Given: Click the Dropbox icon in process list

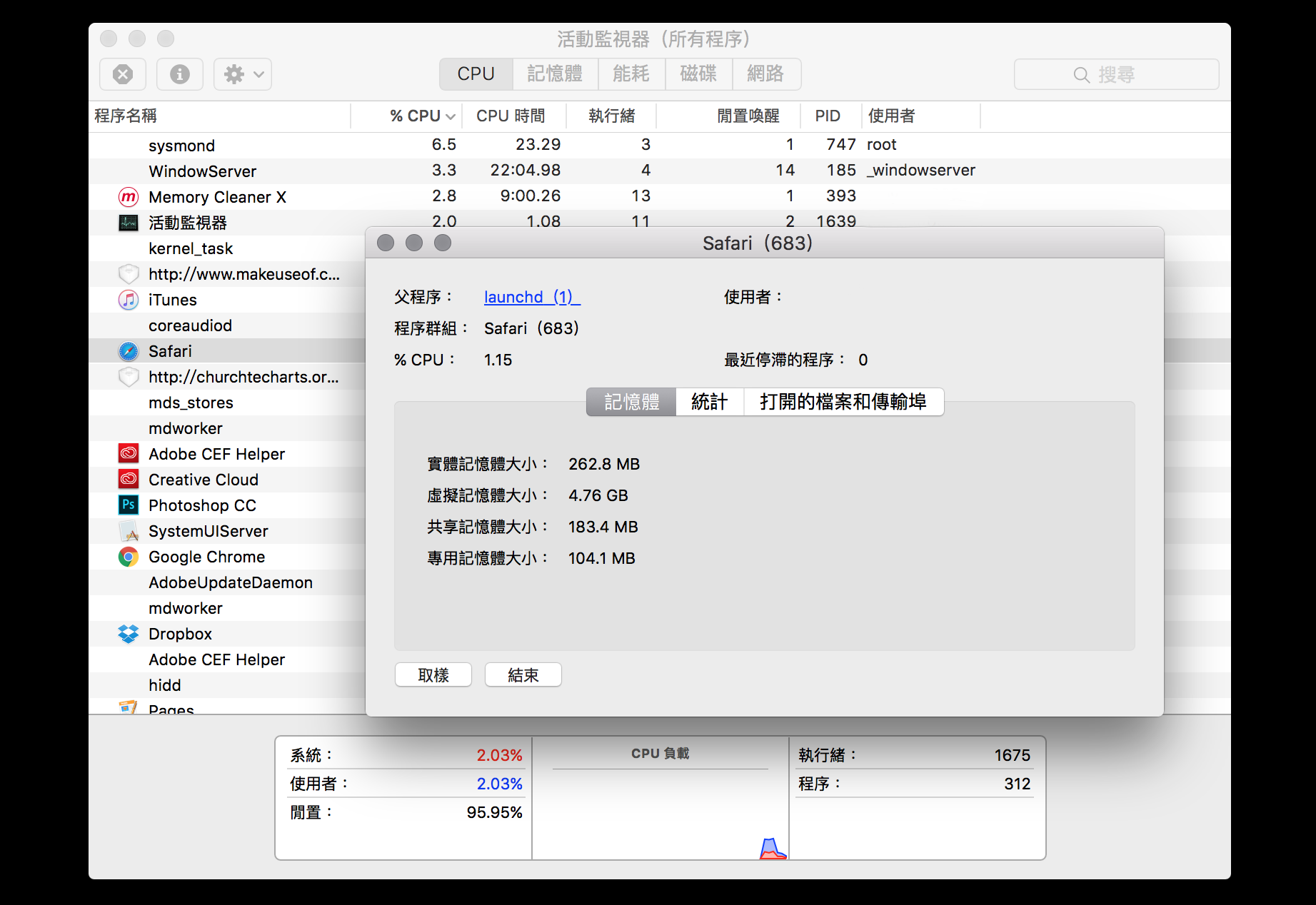Looking at the screenshot, I should (x=129, y=634).
